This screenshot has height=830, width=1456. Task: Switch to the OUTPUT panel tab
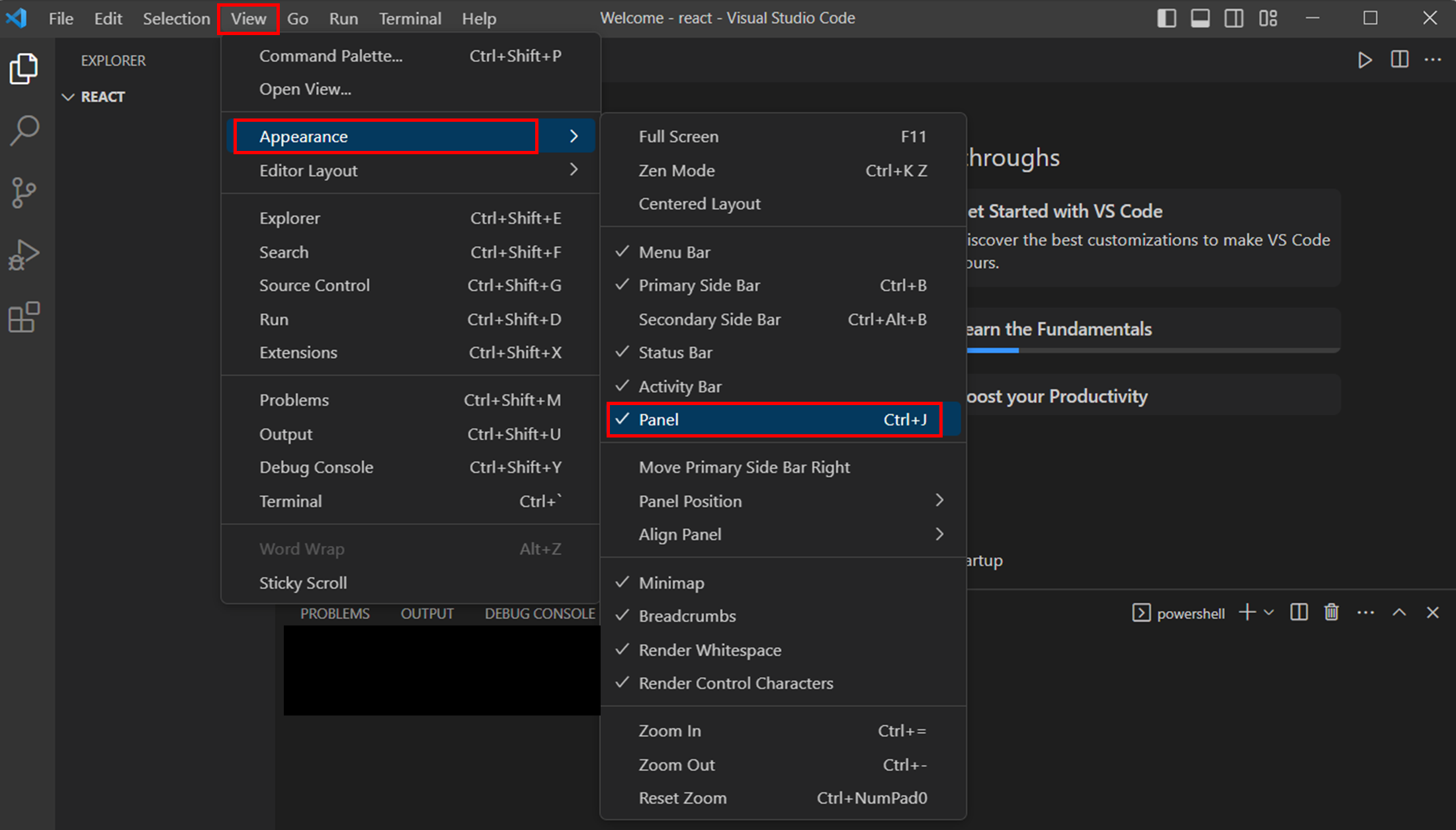click(427, 614)
